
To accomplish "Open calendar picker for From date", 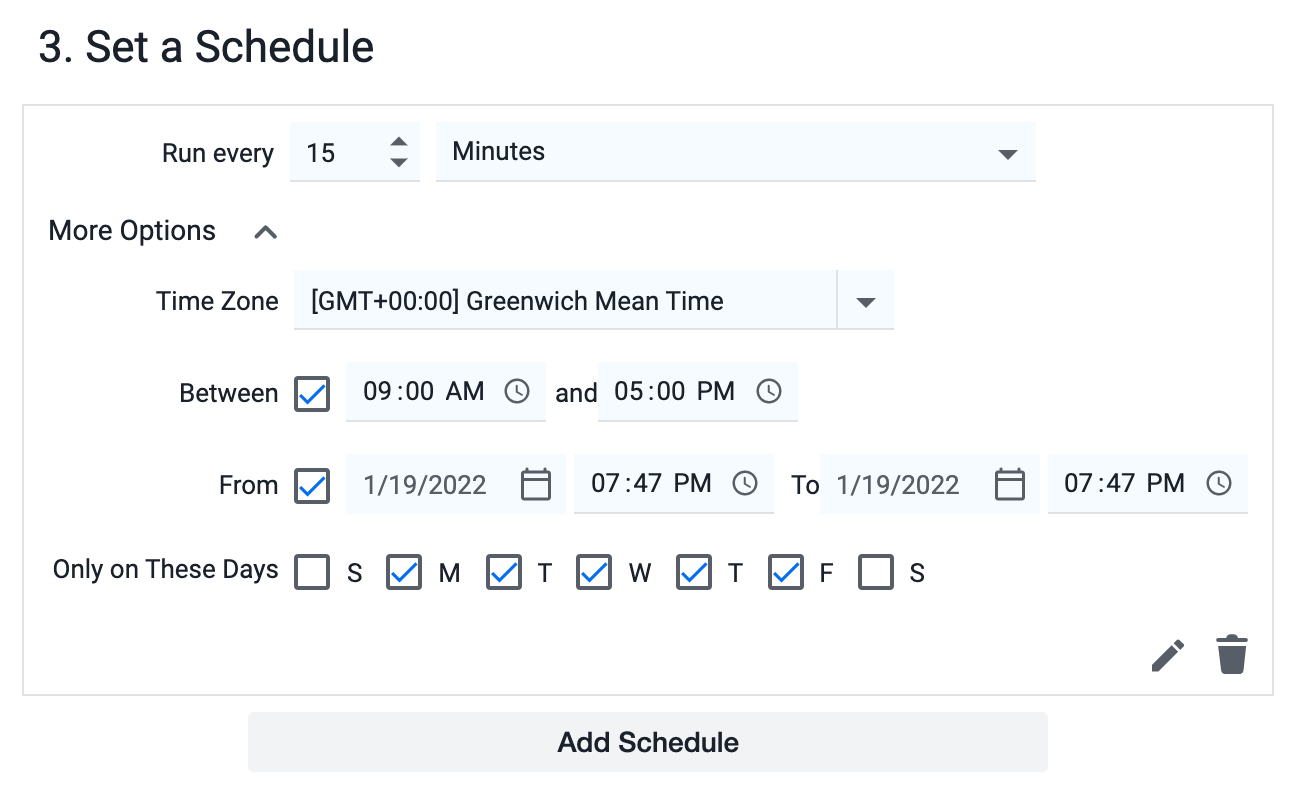I will point(537,484).
